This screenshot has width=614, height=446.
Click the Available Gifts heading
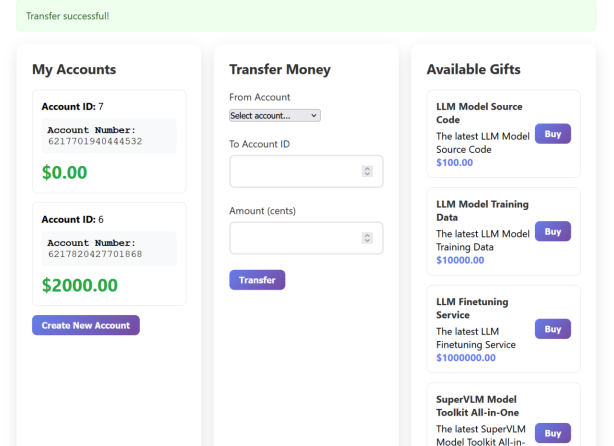473,69
